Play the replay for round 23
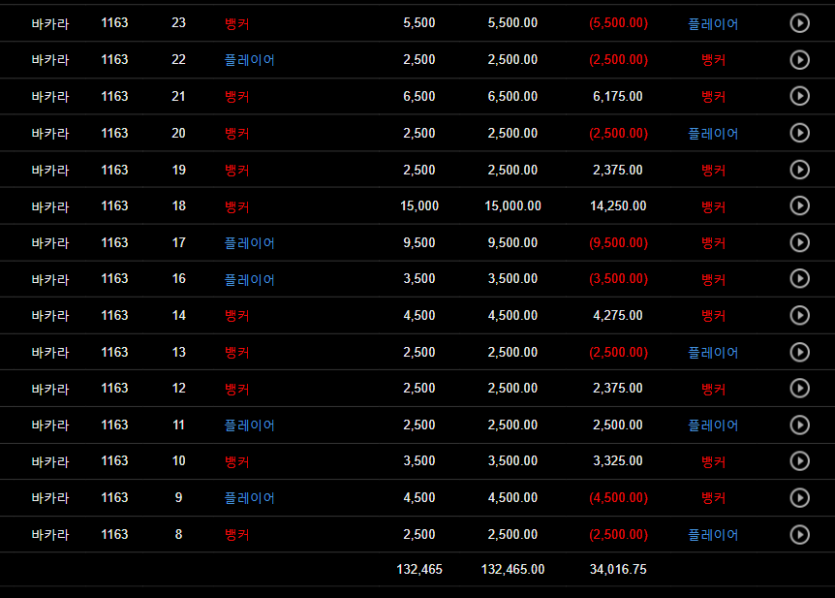This screenshot has height=598, width=835. (799, 23)
